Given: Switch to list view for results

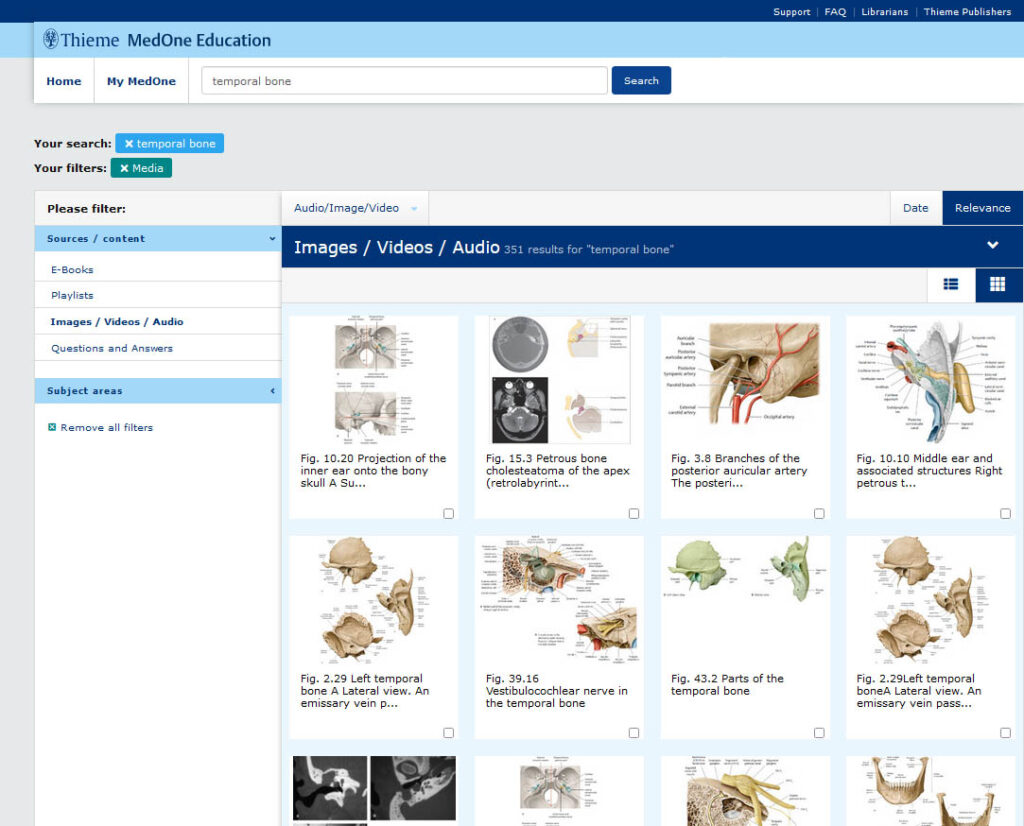Looking at the screenshot, I should [x=950, y=284].
